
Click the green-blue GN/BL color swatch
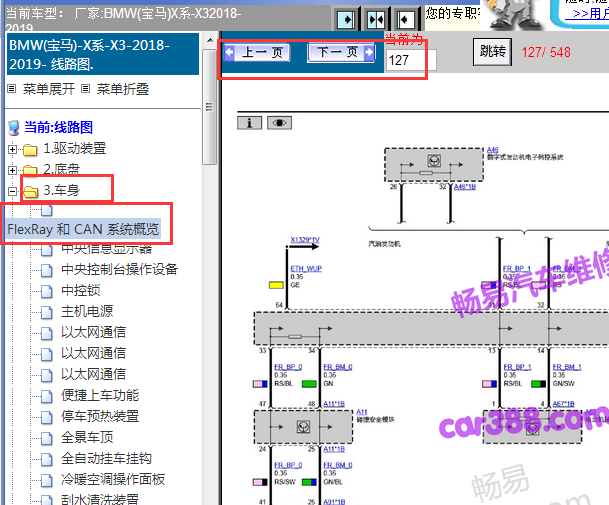(x=309, y=482)
